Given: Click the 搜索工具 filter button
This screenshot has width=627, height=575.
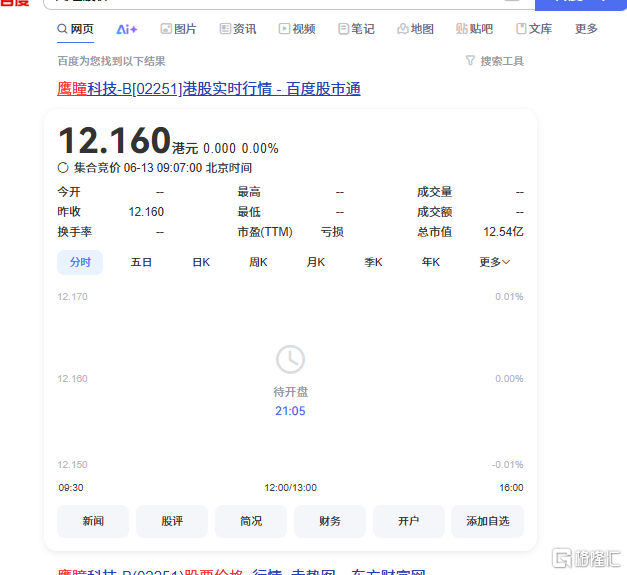Looking at the screenshot, I should (x=495, y=61).
